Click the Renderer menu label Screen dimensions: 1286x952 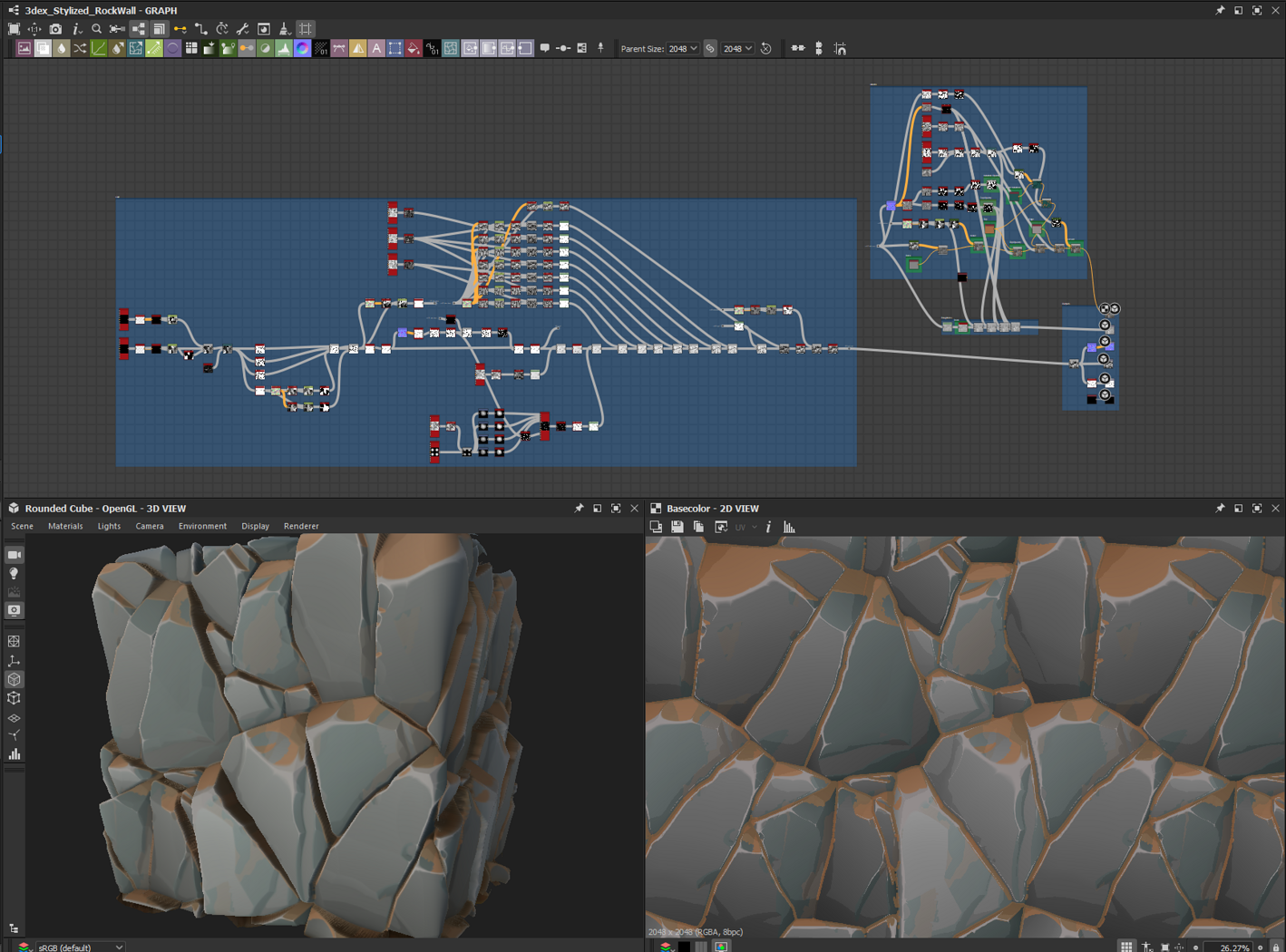pyautogui.click(x=301, y=526)
